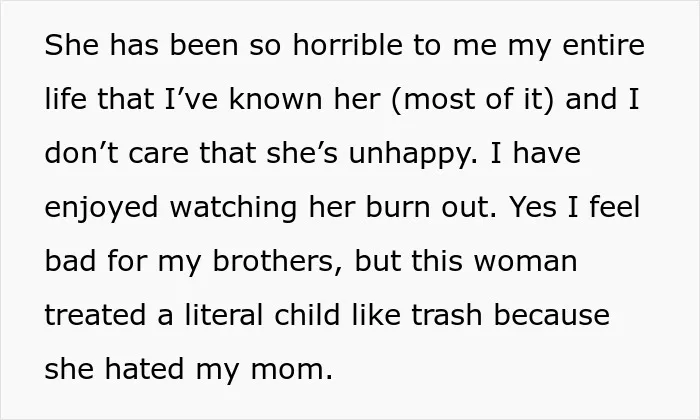Click the word "woman" in the text
Screen dimensions: 700x420
(x=525, y=263)
